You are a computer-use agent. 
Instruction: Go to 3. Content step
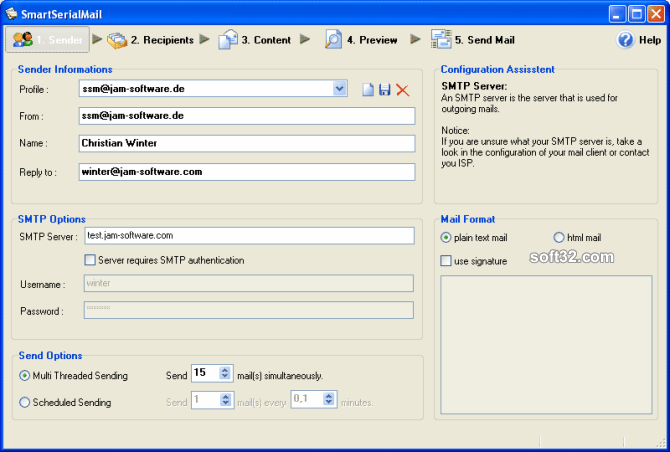[255, 40]
